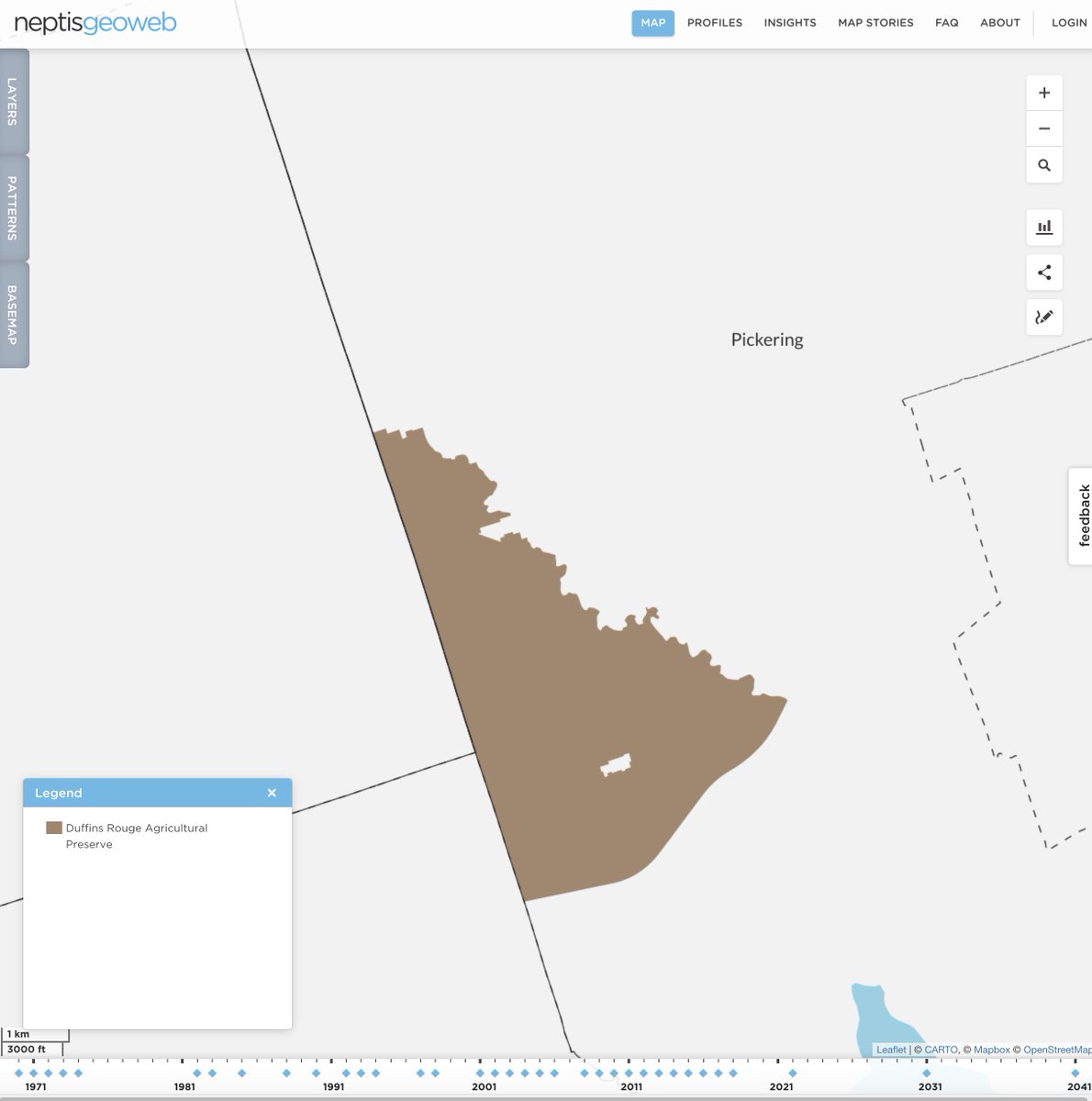Select the timeline marker above 2041
1092x1101 pixels.
click(1075, 1073)
